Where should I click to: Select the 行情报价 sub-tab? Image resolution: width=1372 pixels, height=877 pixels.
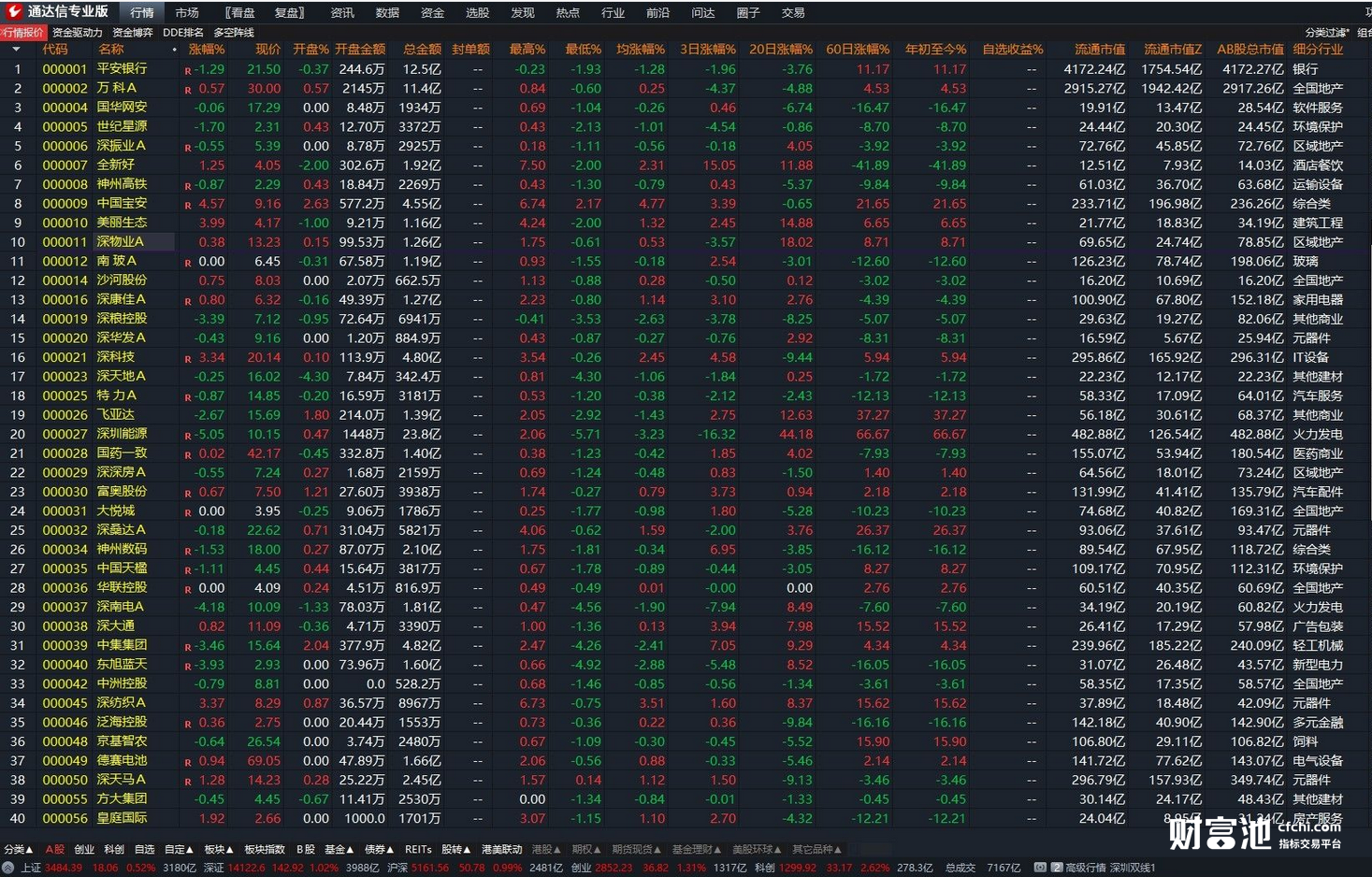22,32
